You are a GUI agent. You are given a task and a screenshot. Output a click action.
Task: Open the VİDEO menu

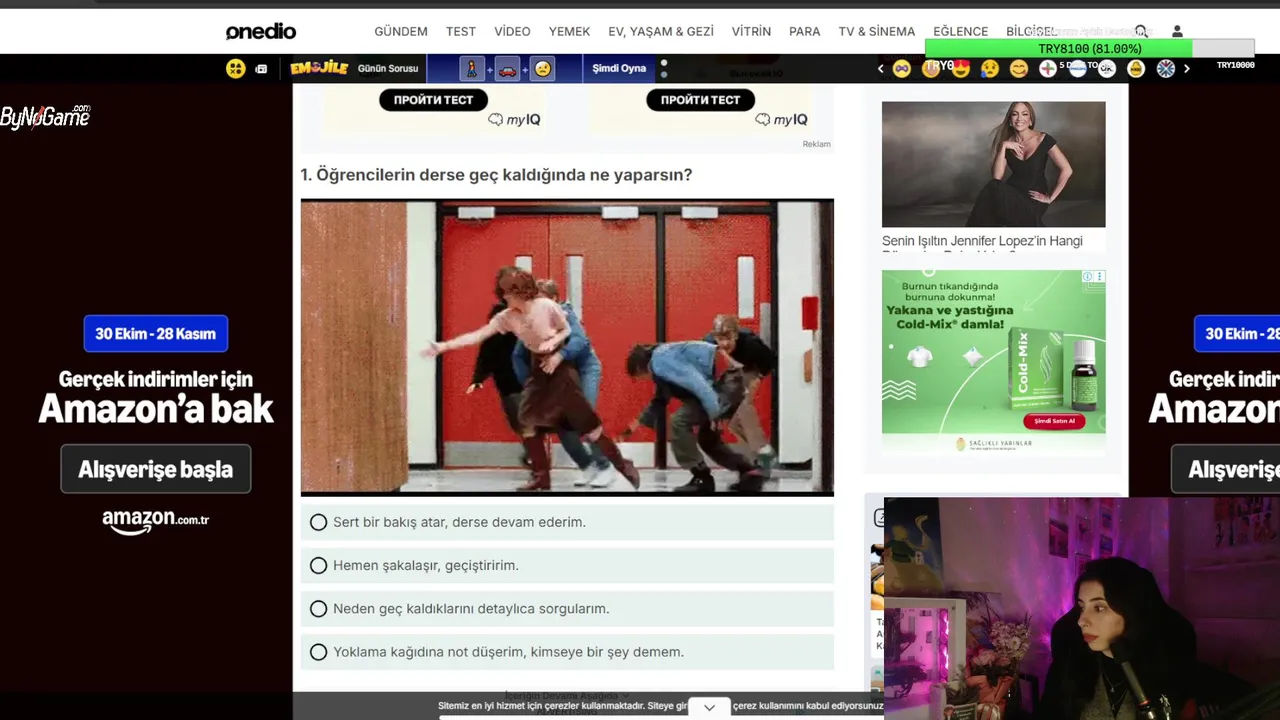tap(512, 32)
